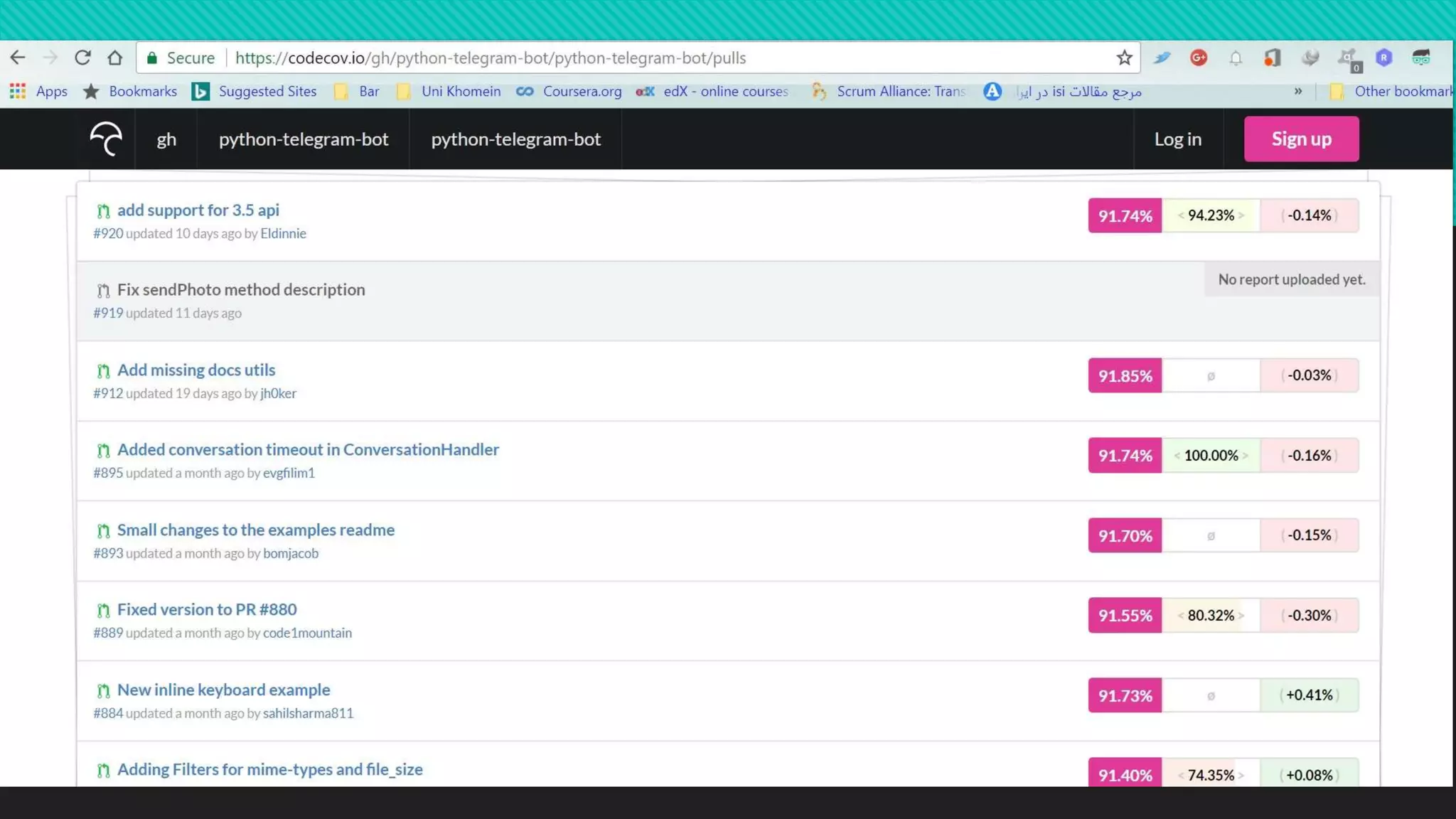Open the Bar bookmarks folder
This screenshot has height=819, width=1456.
[358, 91]
